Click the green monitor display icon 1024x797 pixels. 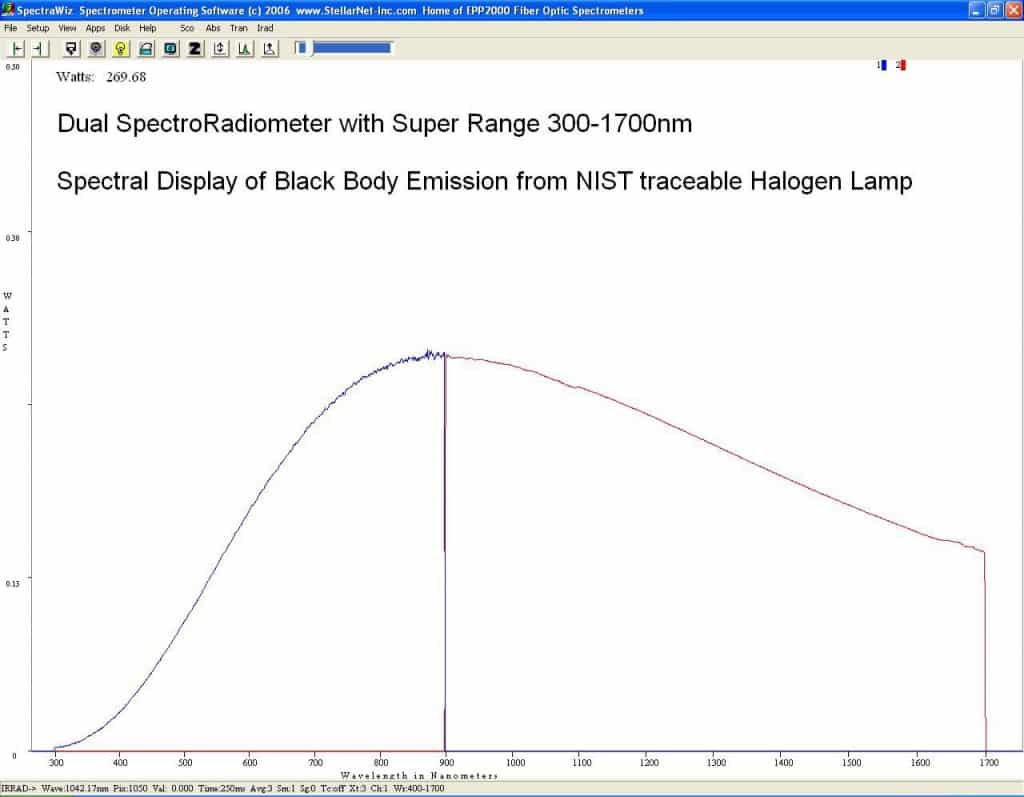168,49
